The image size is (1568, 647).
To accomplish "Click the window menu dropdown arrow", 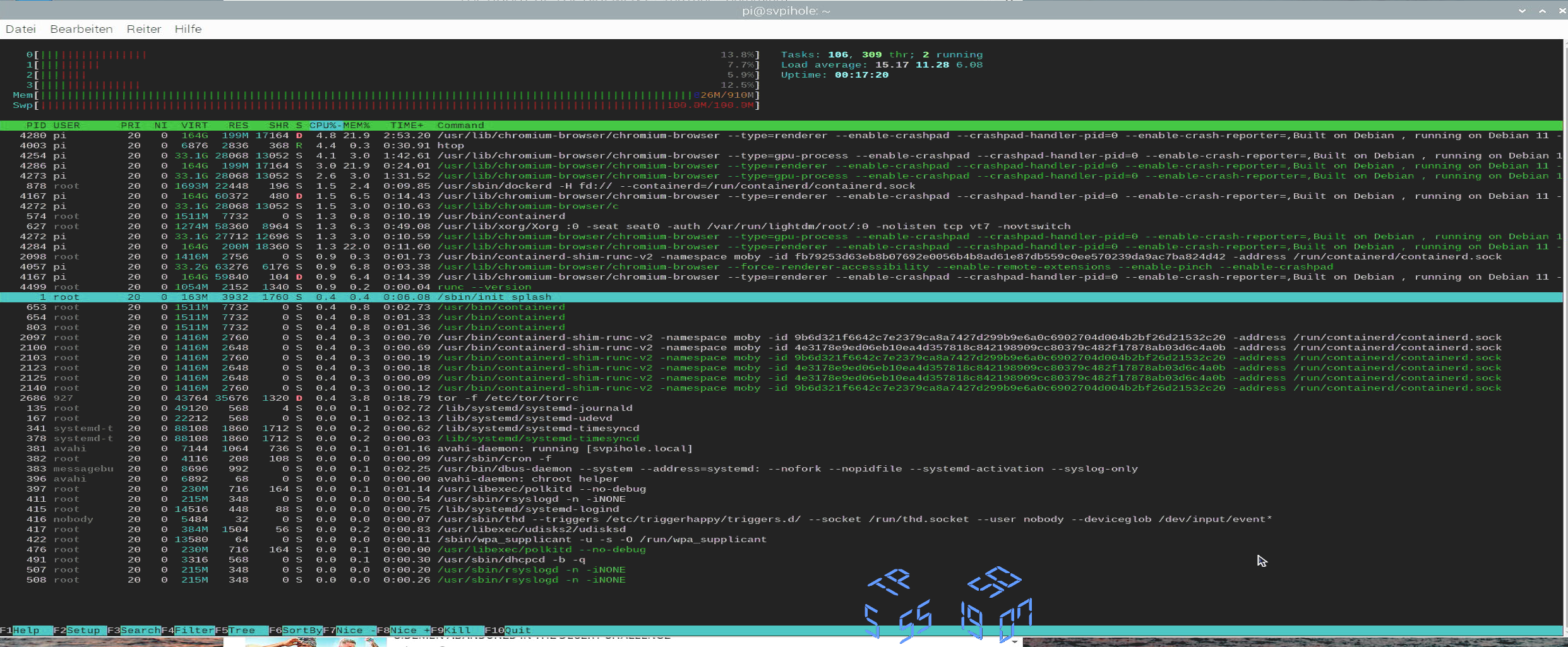I will point(1522,11).
